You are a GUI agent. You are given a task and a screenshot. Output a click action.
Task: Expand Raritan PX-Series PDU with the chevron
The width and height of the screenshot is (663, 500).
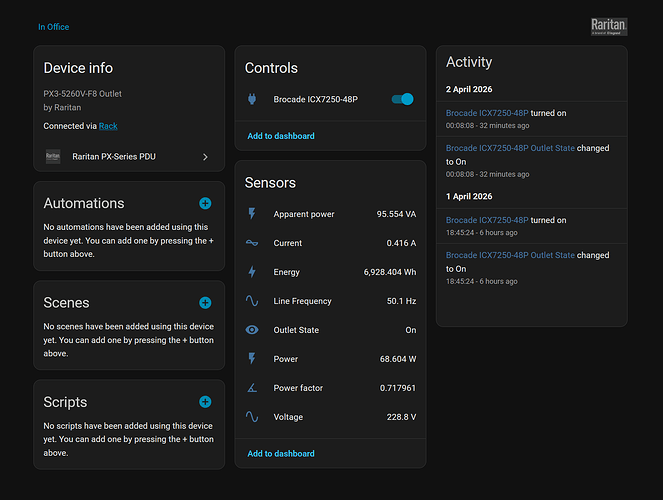pyautogui.click(x=205, y=157)
